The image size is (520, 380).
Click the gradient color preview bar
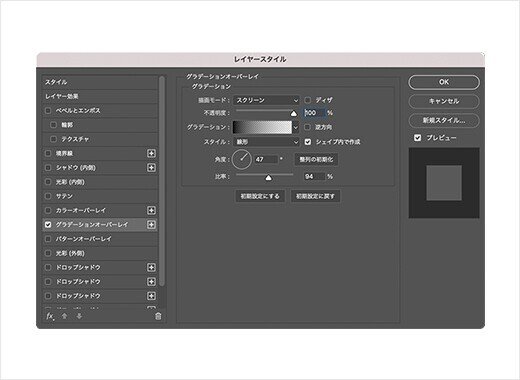[x=262, y=127]
